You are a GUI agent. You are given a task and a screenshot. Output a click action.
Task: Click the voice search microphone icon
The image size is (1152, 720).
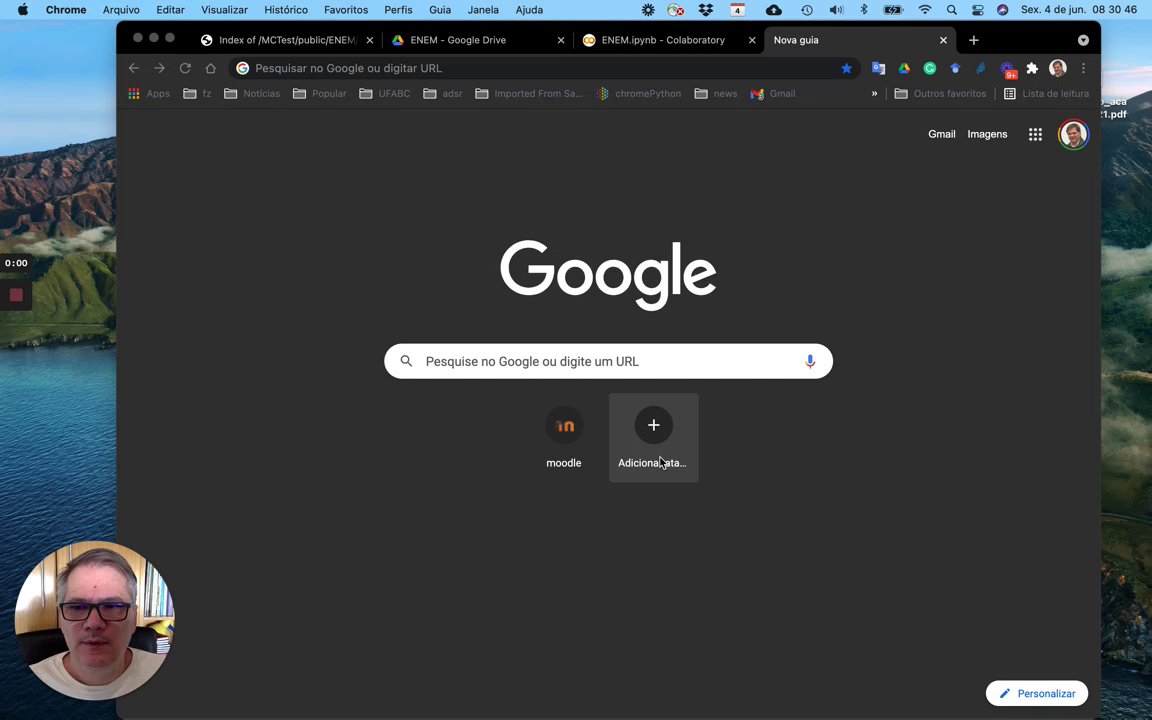(x=810, y=361)
